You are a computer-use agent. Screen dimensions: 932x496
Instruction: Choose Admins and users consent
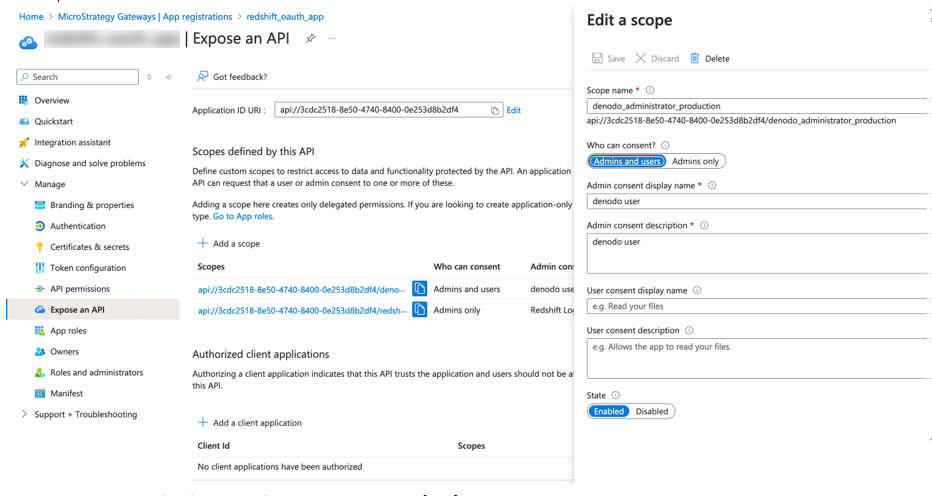coord(626,161)
